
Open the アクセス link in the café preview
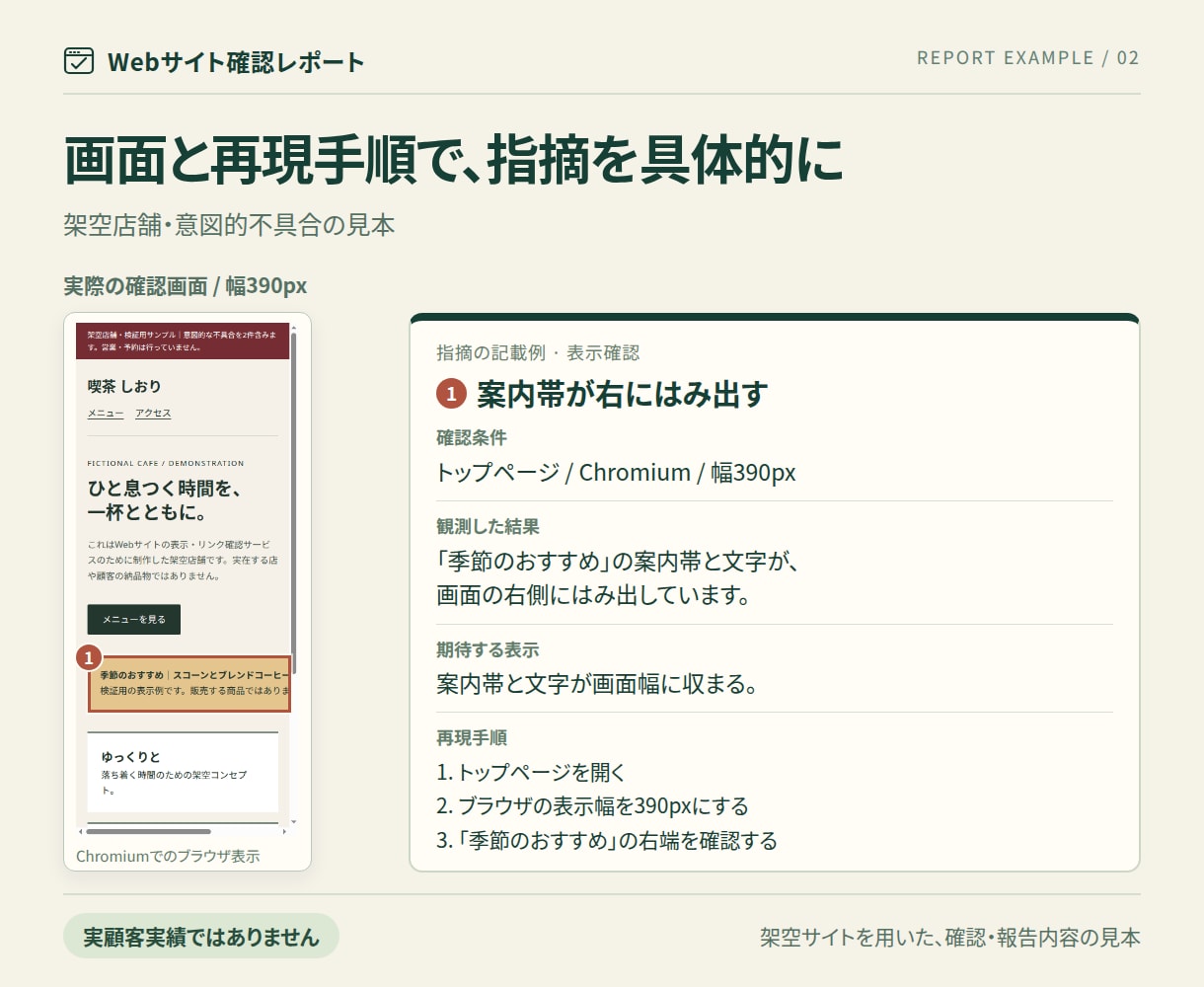coord(153,414)
